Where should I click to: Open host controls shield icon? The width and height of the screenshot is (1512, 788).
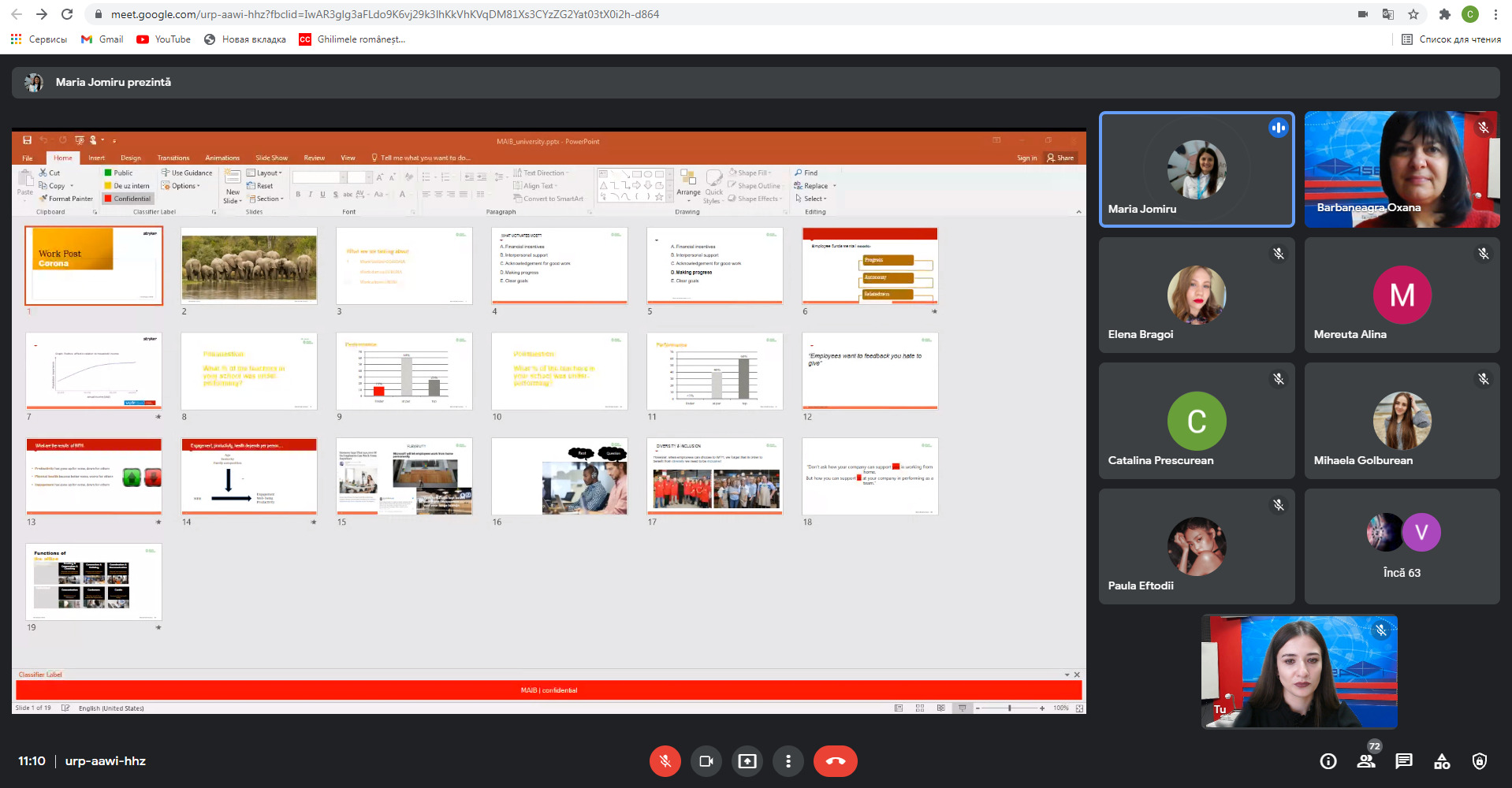(x=1480, y=761)
